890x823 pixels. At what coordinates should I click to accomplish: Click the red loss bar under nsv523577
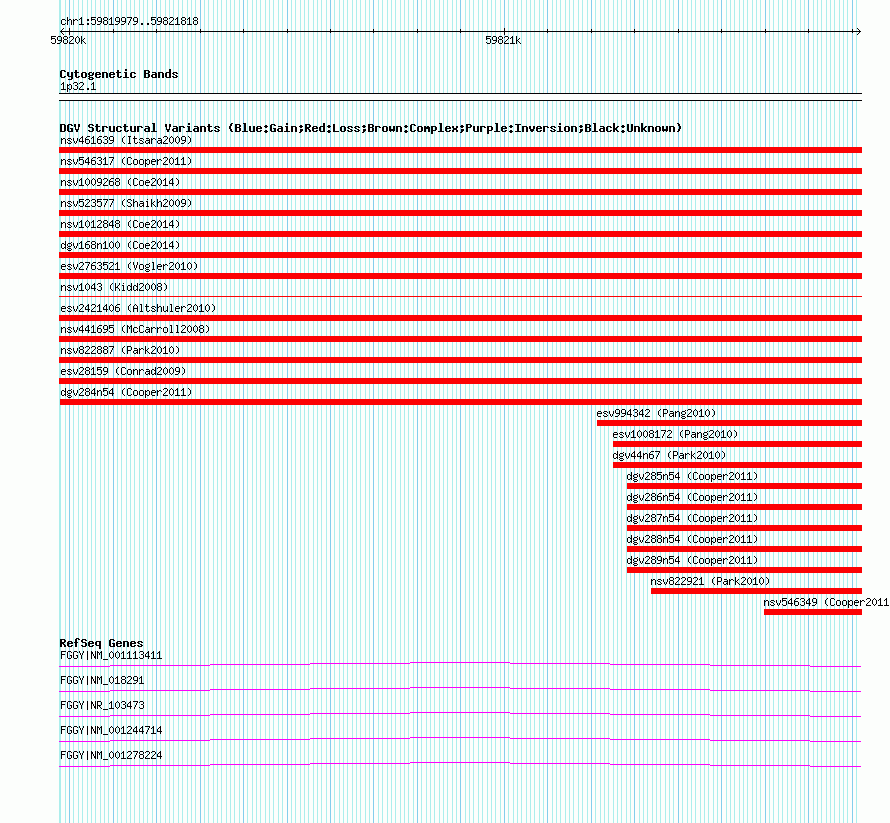point(460,213)
